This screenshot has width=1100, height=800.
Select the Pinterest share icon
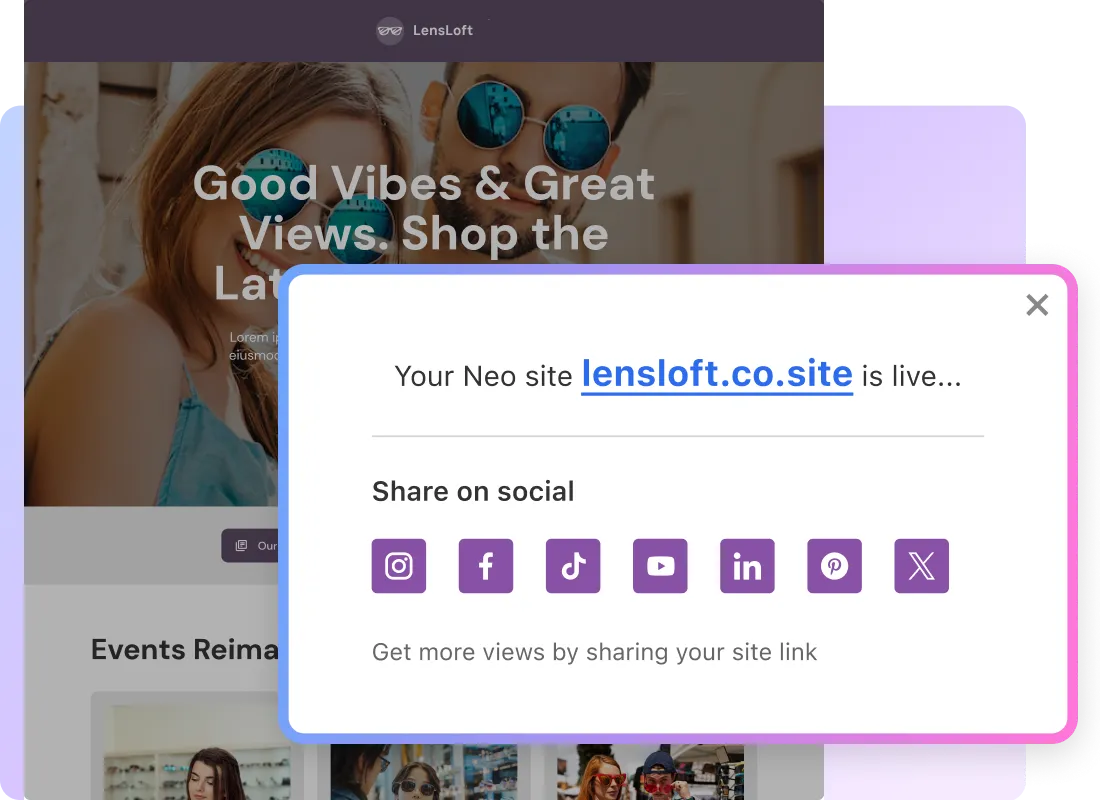coord(834,566)
